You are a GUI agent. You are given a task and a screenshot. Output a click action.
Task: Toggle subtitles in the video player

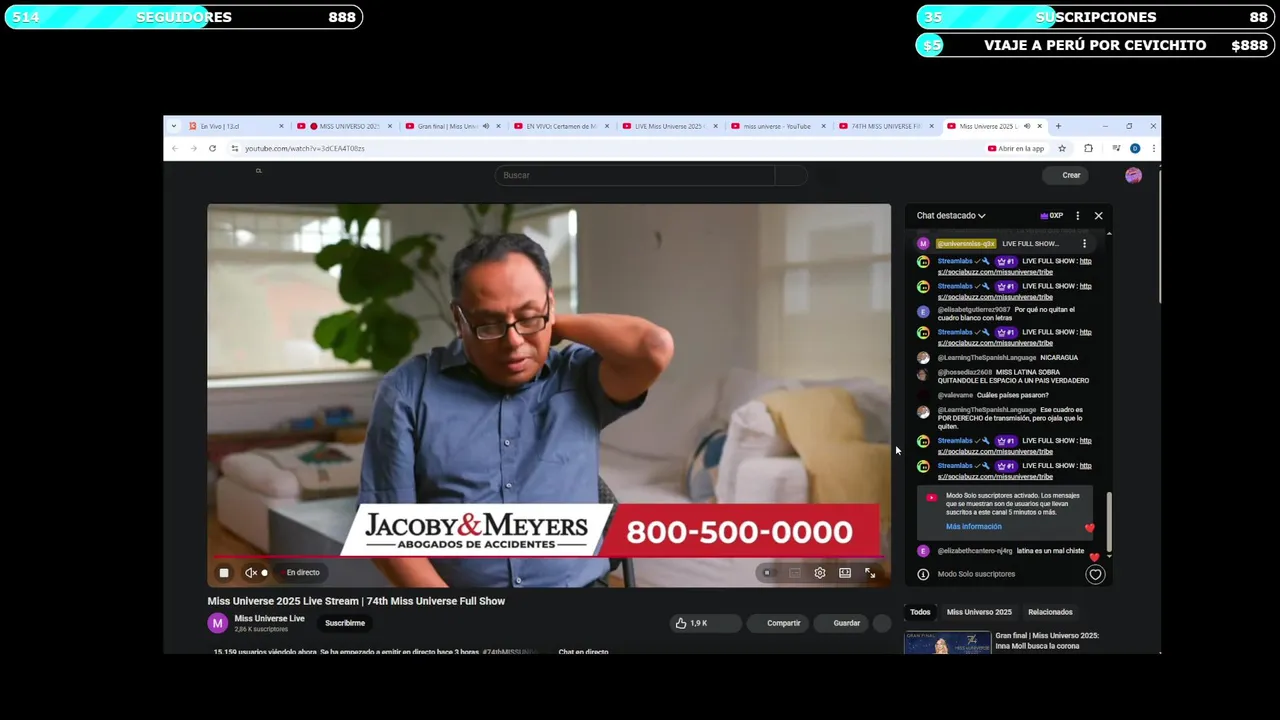coord(795,573)
